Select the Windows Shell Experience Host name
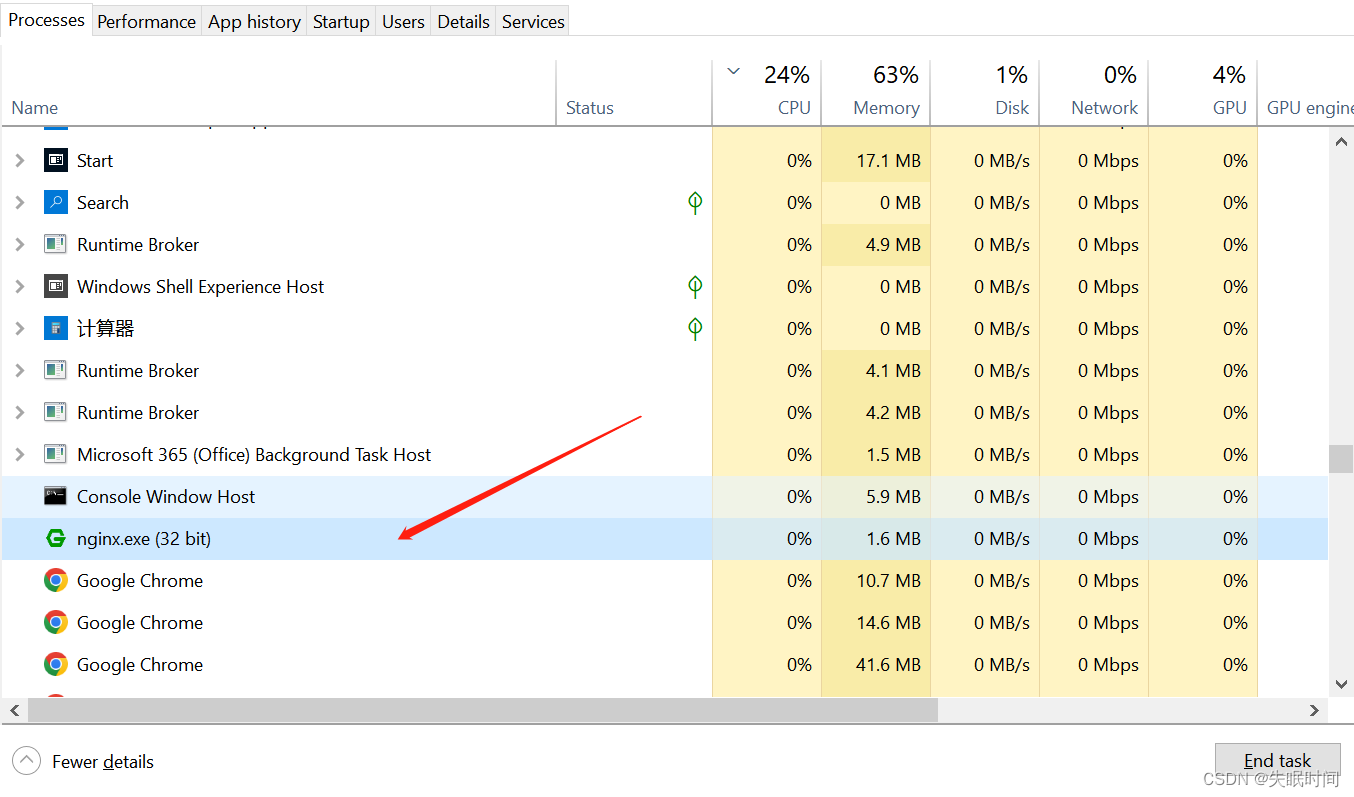Viewport: 1354px width, 797px height. [200, 287]
